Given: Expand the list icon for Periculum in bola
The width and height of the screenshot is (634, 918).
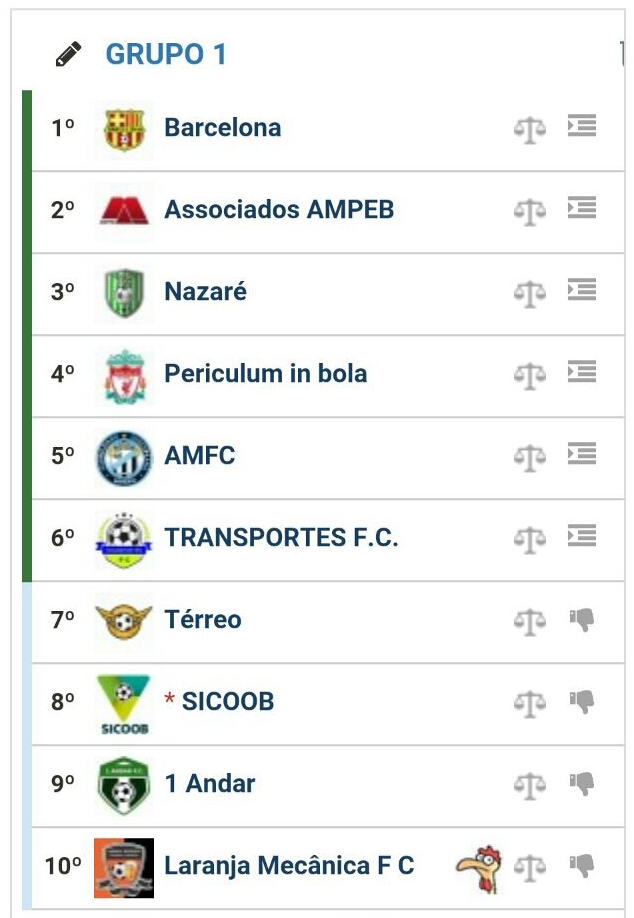Looking at the screenshot, I should tap(582, 372).
